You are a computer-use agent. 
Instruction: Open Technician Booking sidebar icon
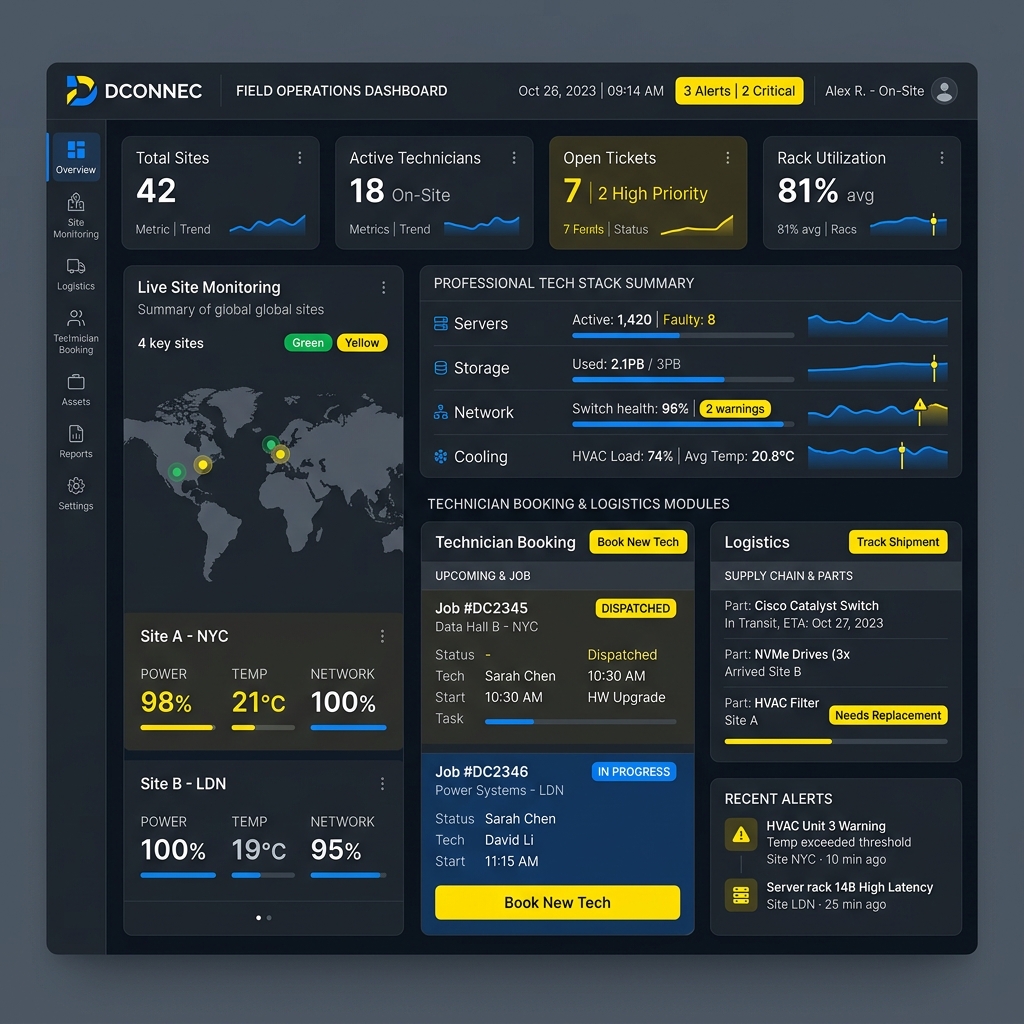pos(76,319)
